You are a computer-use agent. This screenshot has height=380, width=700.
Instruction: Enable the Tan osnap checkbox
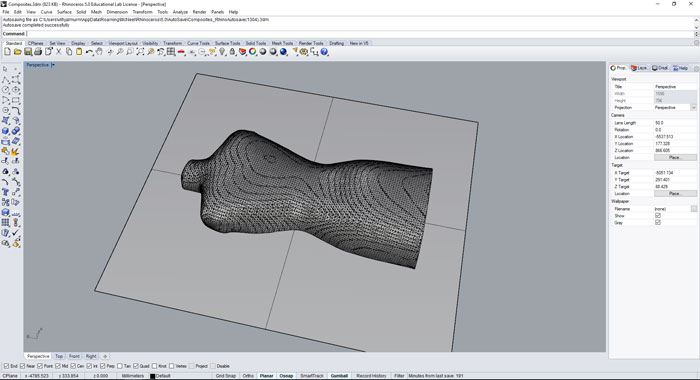click(x=120, y=366)
